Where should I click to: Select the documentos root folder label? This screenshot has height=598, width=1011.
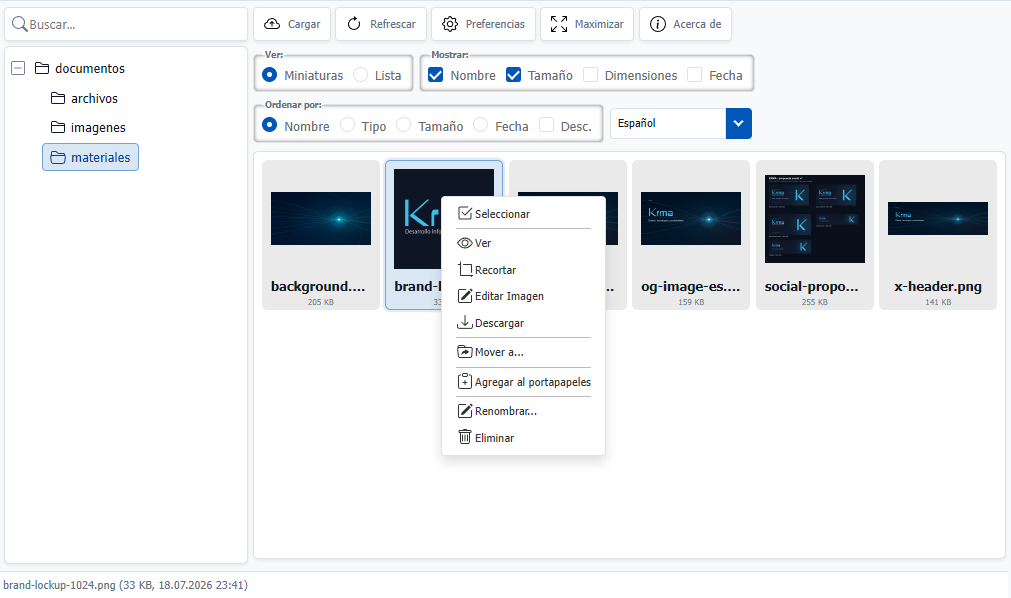click(90, 68)
